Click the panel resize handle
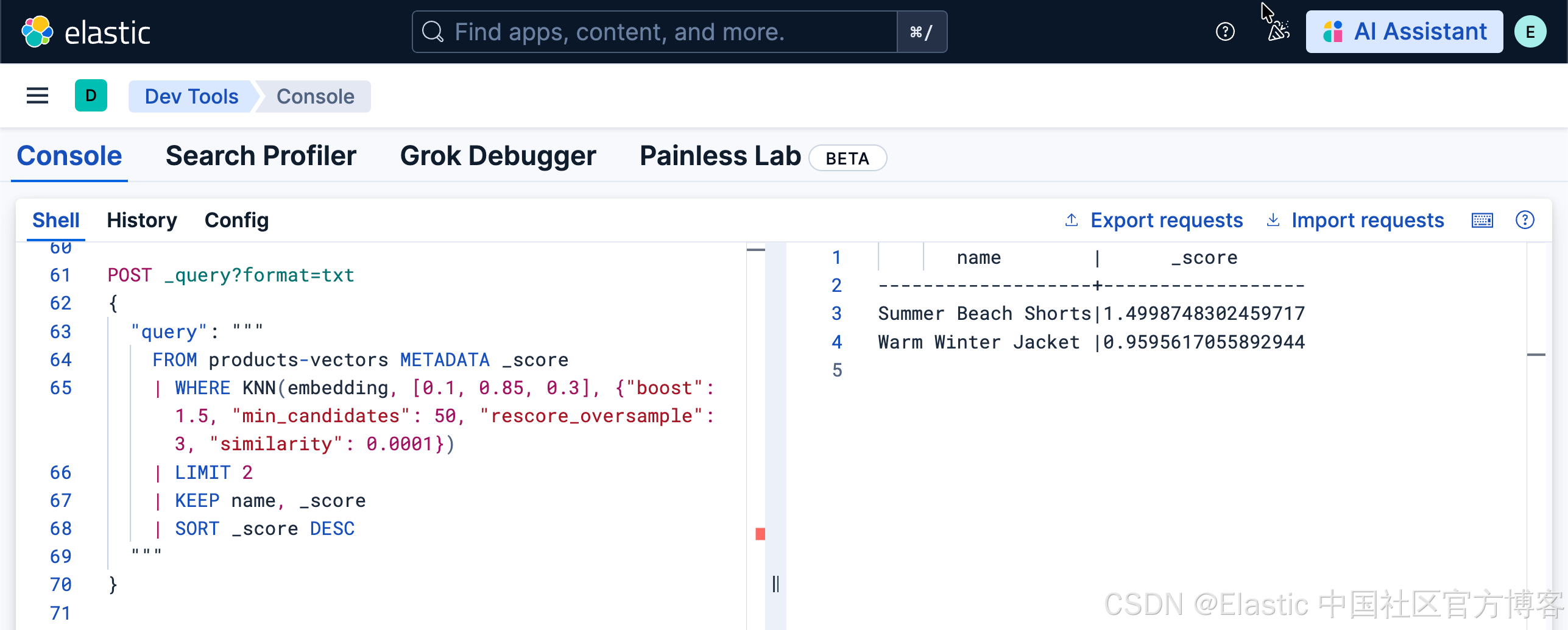This screenshot has width=1568, height=630. click(x=775, y=584)
